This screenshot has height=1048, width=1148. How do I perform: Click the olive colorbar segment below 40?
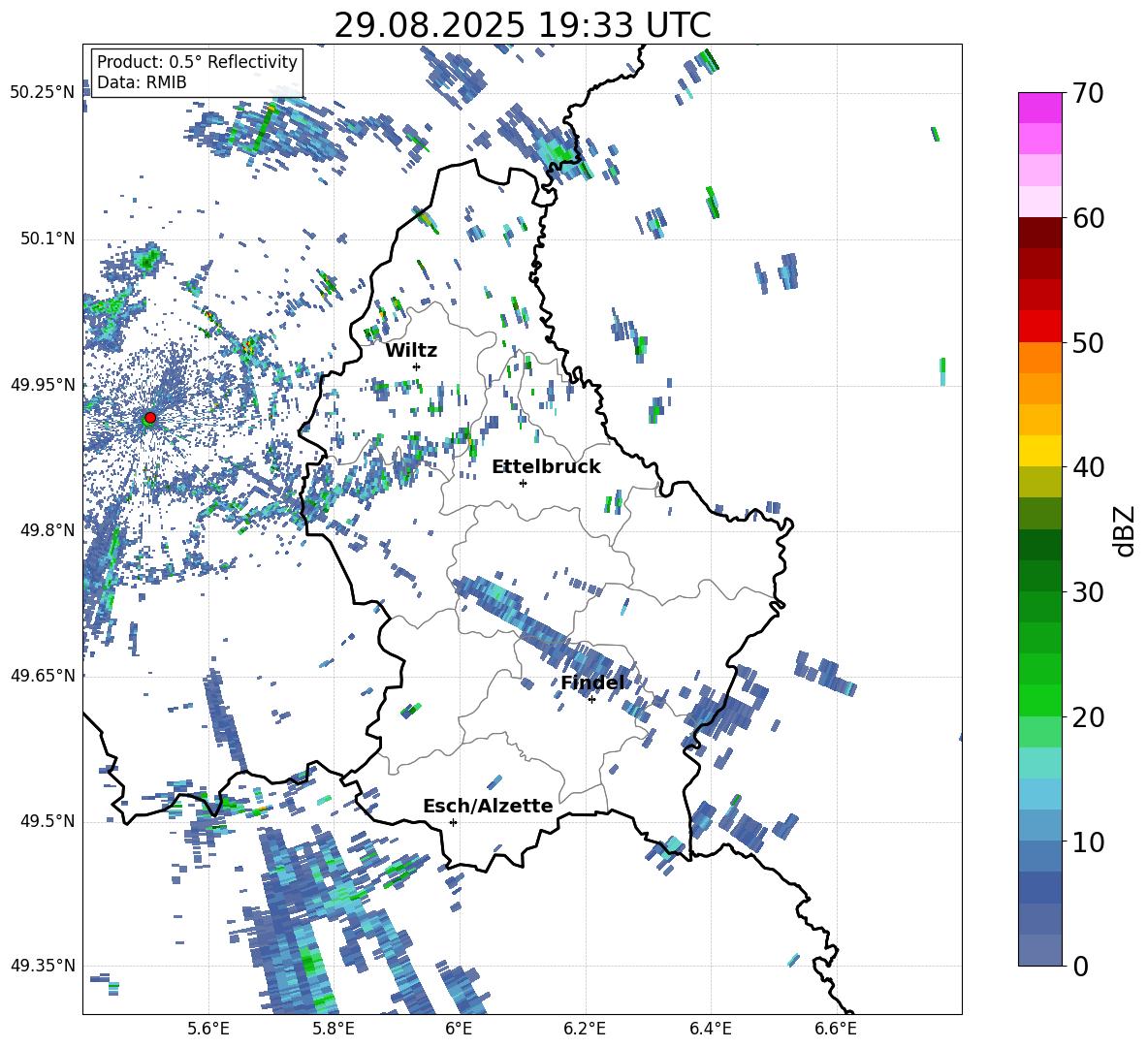tap(1039, 482)
